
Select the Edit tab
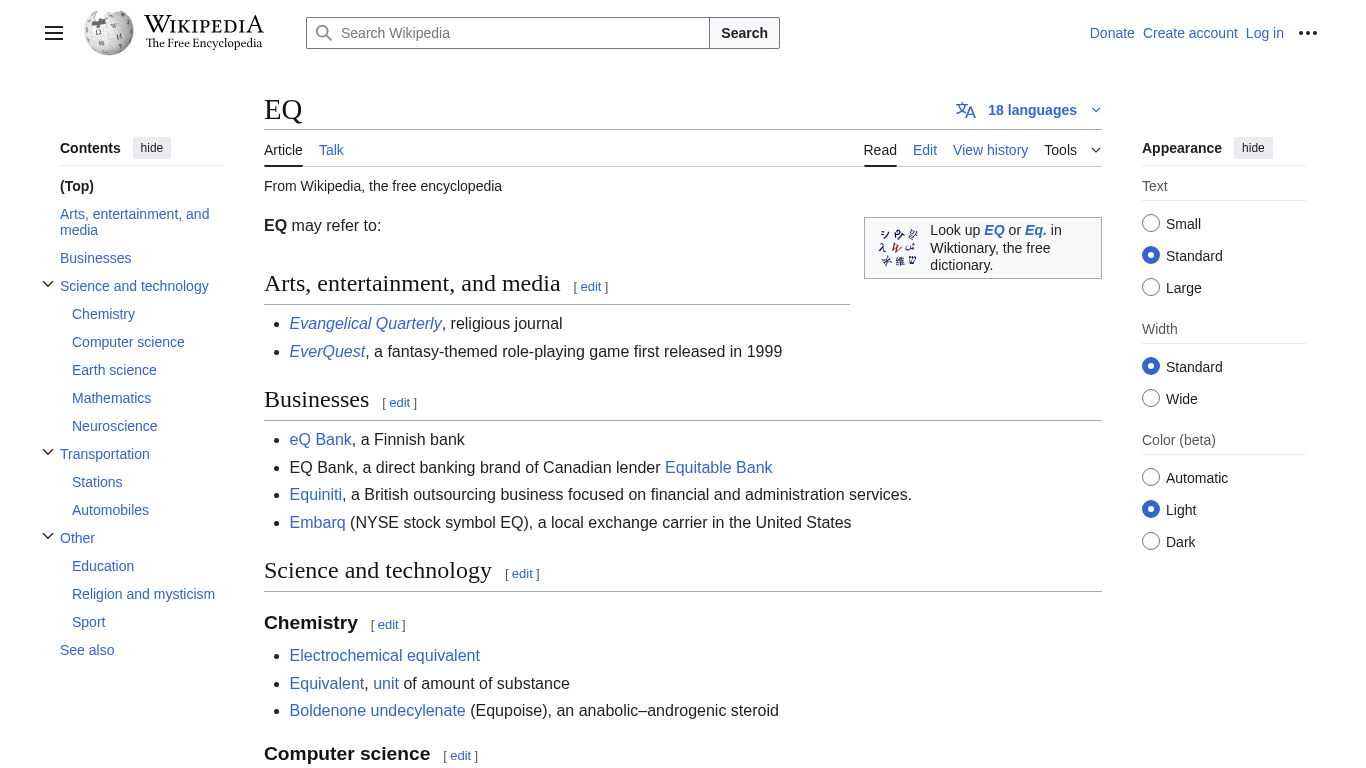coord(925,150)
